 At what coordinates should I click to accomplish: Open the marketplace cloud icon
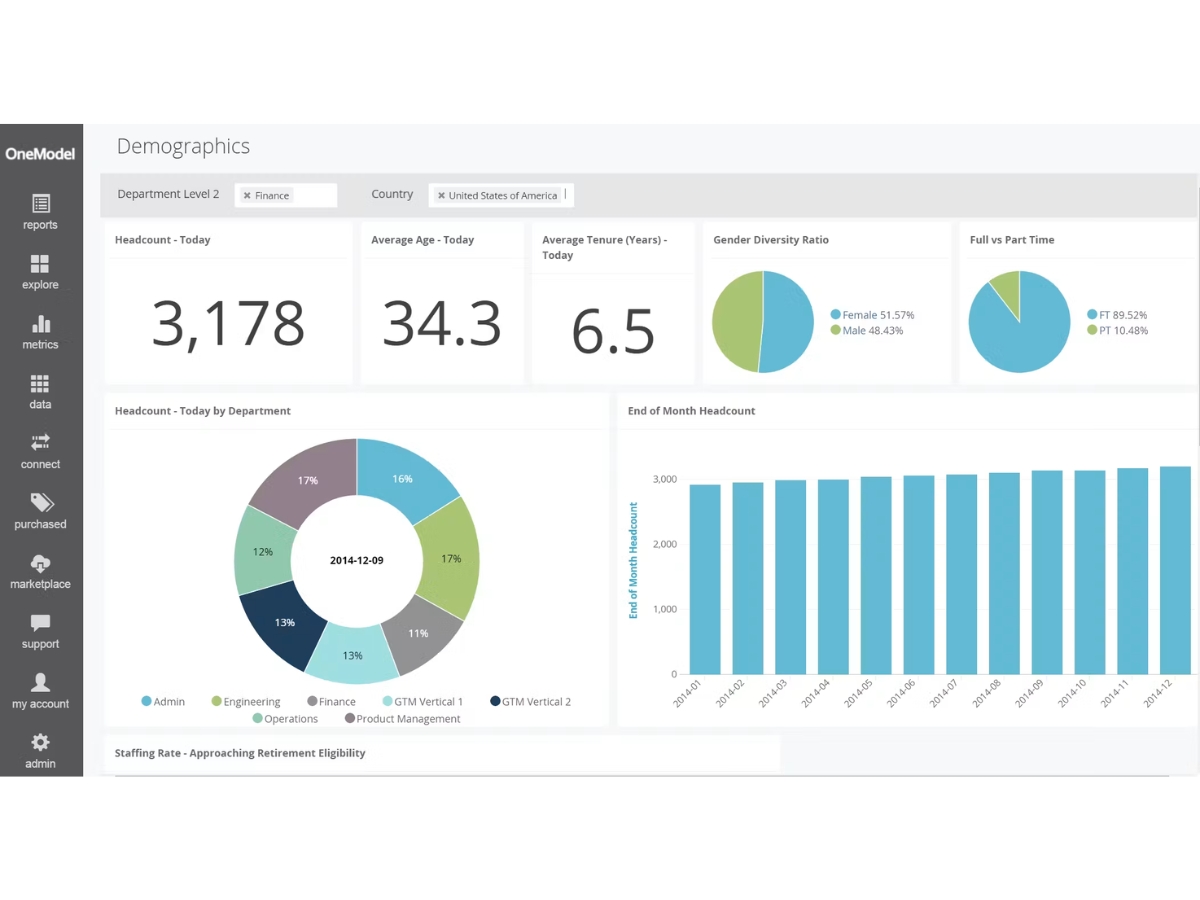click(40, 563)
